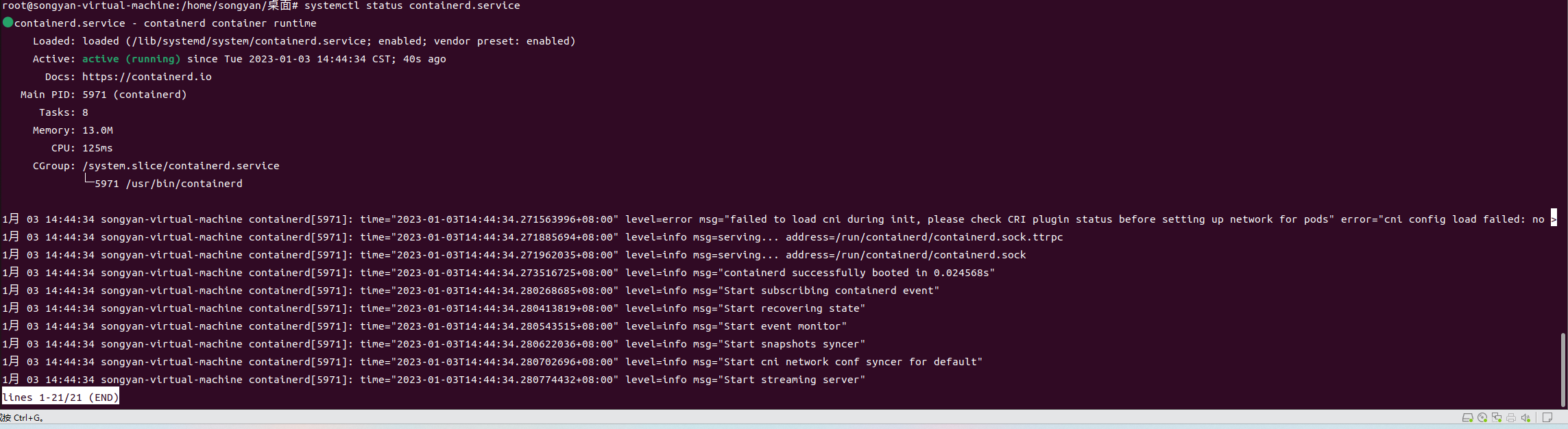1568x429 pixels.
Task: Toggle the sound card device icon
Action: tap(1525, 418)
